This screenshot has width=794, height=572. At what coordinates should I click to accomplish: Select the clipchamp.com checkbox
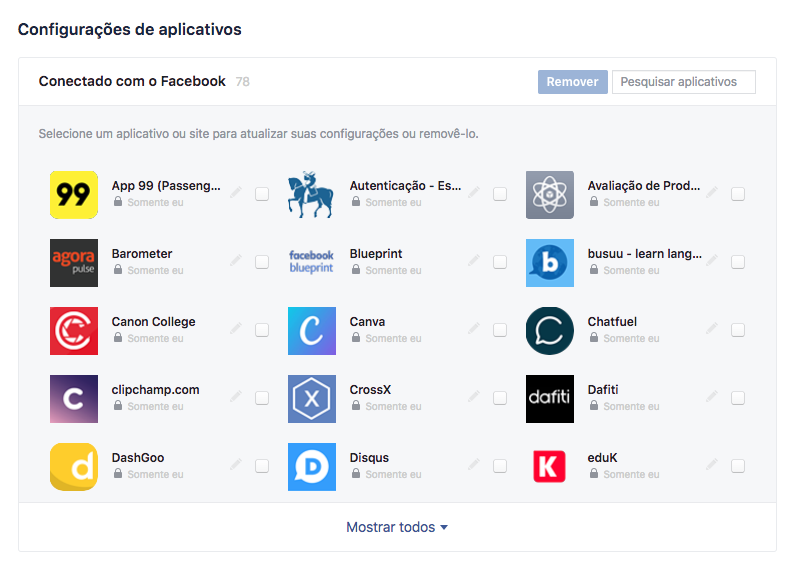262,398
